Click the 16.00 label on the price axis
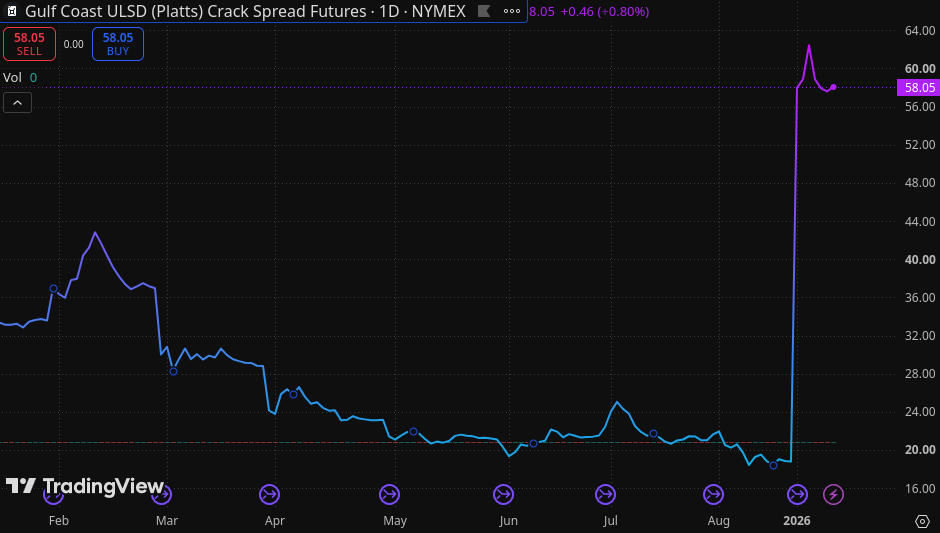Screen dimensions: 940x533 (x=920, y=489)
